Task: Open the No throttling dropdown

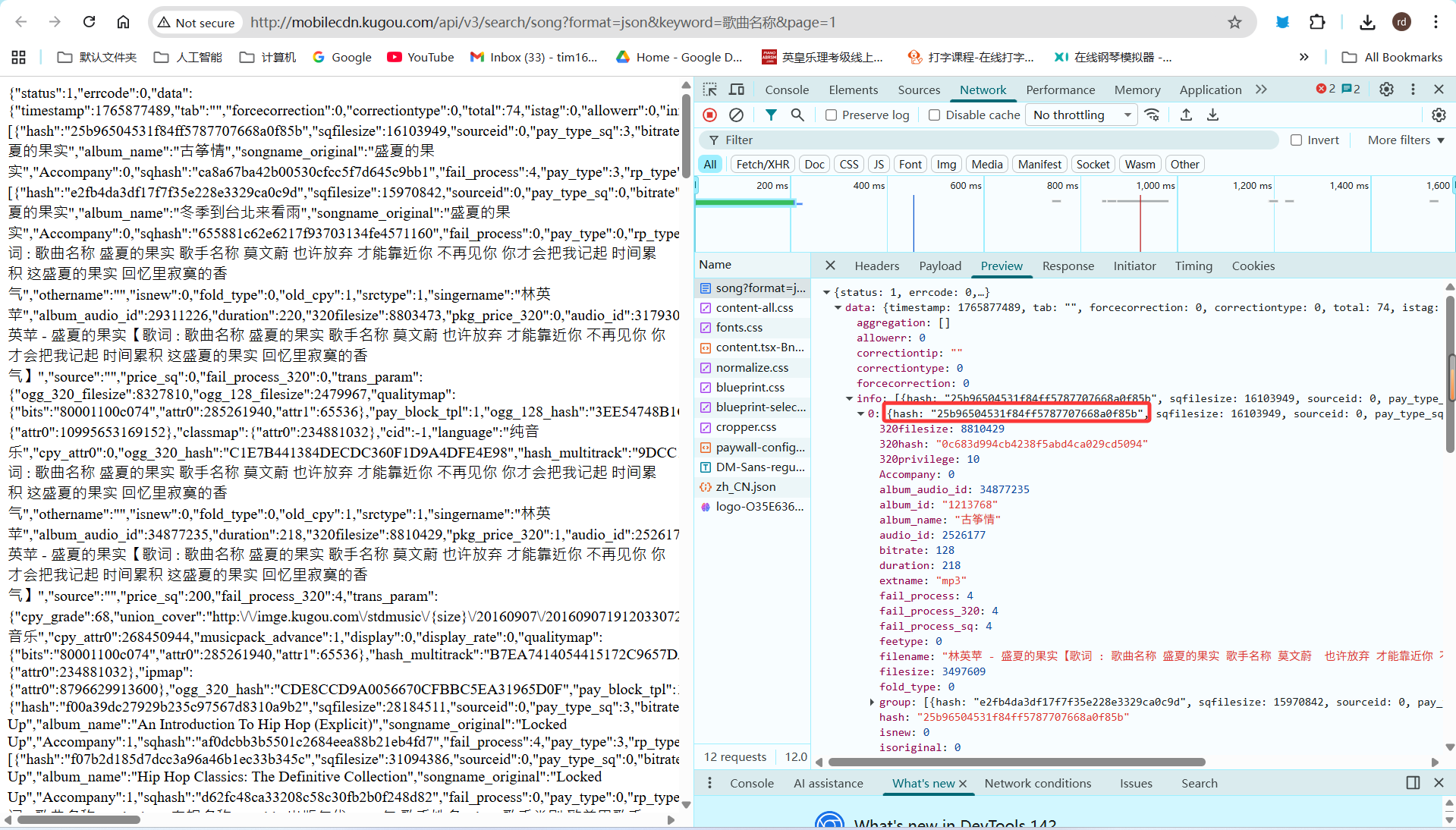Action: click(1083, 115)
